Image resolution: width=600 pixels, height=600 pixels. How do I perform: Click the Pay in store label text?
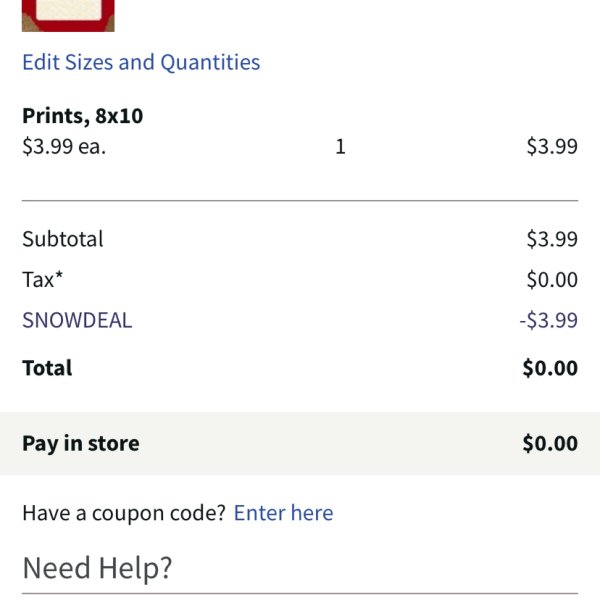click(x=81, y=444)
